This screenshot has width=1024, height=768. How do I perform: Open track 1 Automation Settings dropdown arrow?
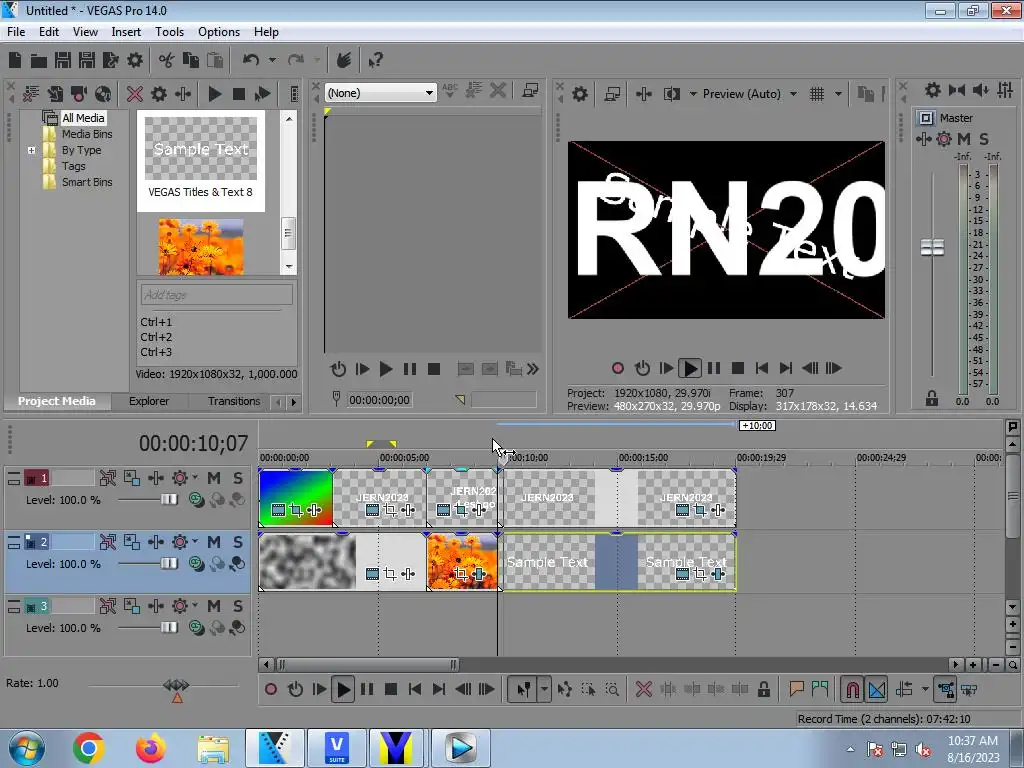(x=195, y=477)
